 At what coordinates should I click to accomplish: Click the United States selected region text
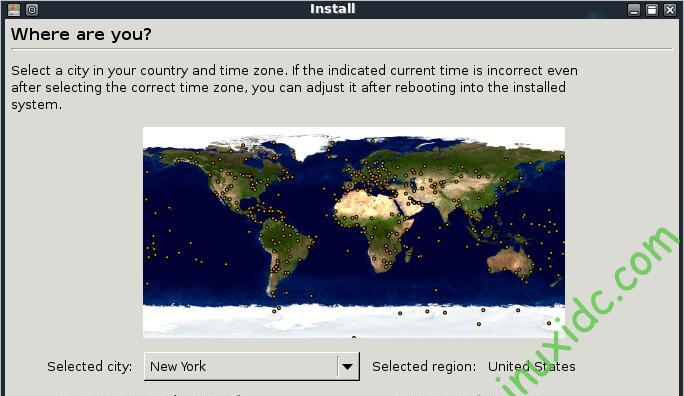[531, 366]
